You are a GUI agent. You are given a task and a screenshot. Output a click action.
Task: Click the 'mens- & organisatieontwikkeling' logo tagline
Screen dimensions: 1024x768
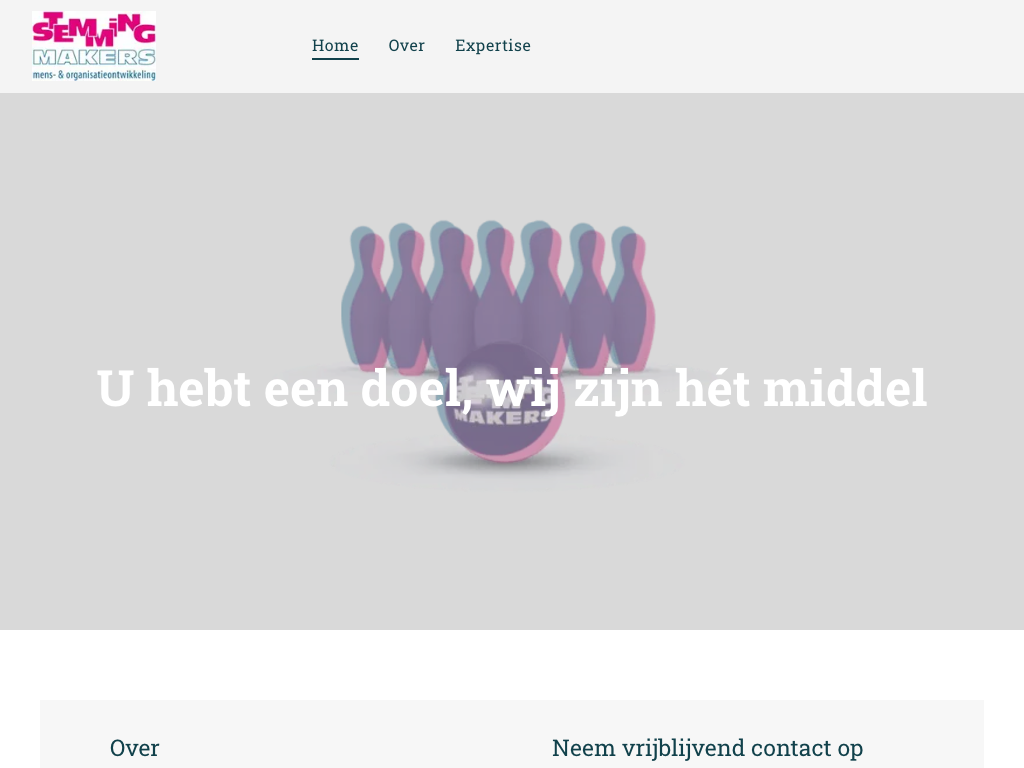pyautogui.click(x=94, y=75)
